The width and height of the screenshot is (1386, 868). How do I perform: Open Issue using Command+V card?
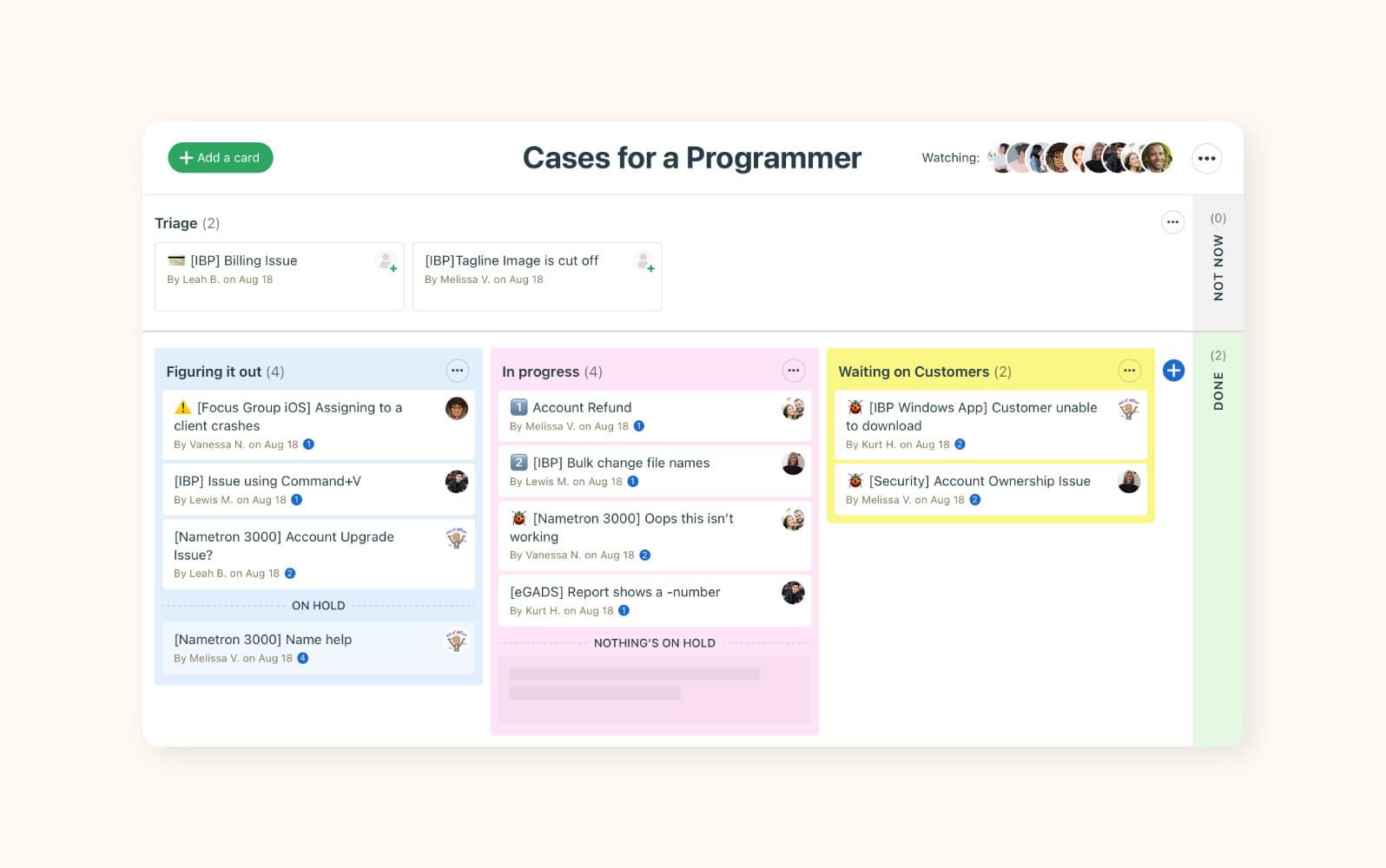pyautogui.click(x=318, y=490)
